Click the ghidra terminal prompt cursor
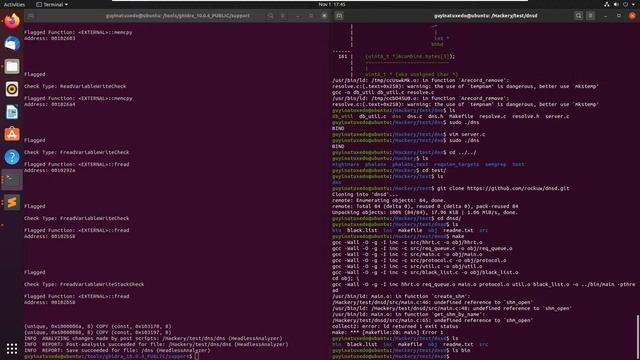640x360 pixels. [197, 356]
